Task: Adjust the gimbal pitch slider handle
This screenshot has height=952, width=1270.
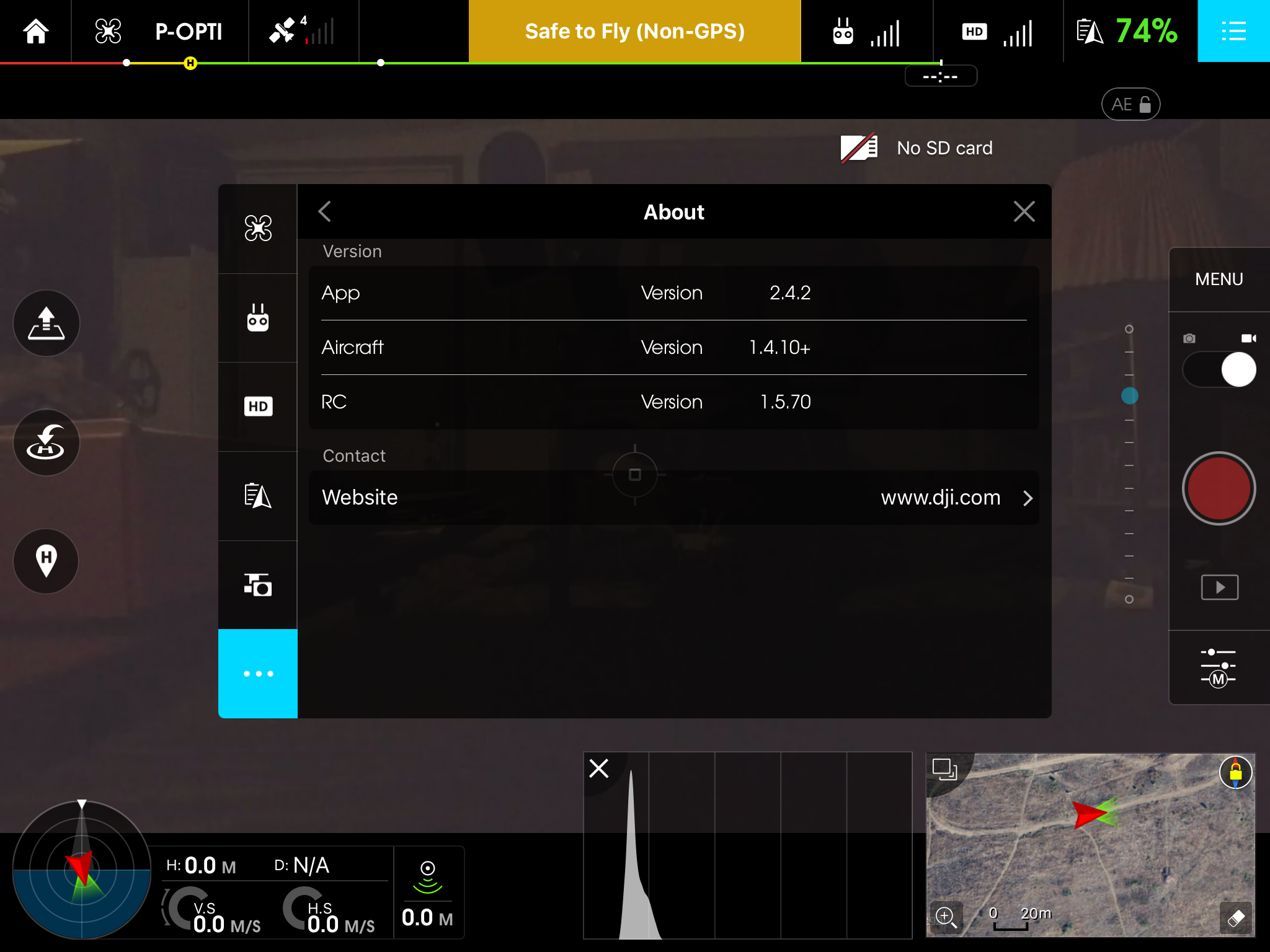Action: 1129,395
